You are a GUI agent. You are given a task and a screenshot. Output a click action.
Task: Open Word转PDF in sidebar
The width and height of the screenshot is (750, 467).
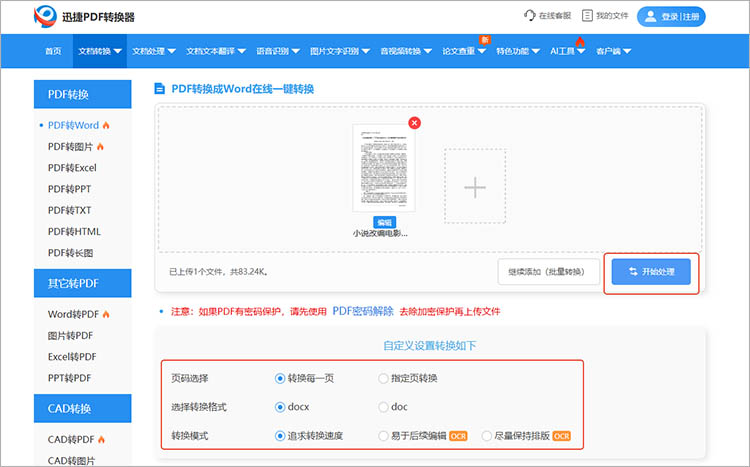tap(73, 314)
